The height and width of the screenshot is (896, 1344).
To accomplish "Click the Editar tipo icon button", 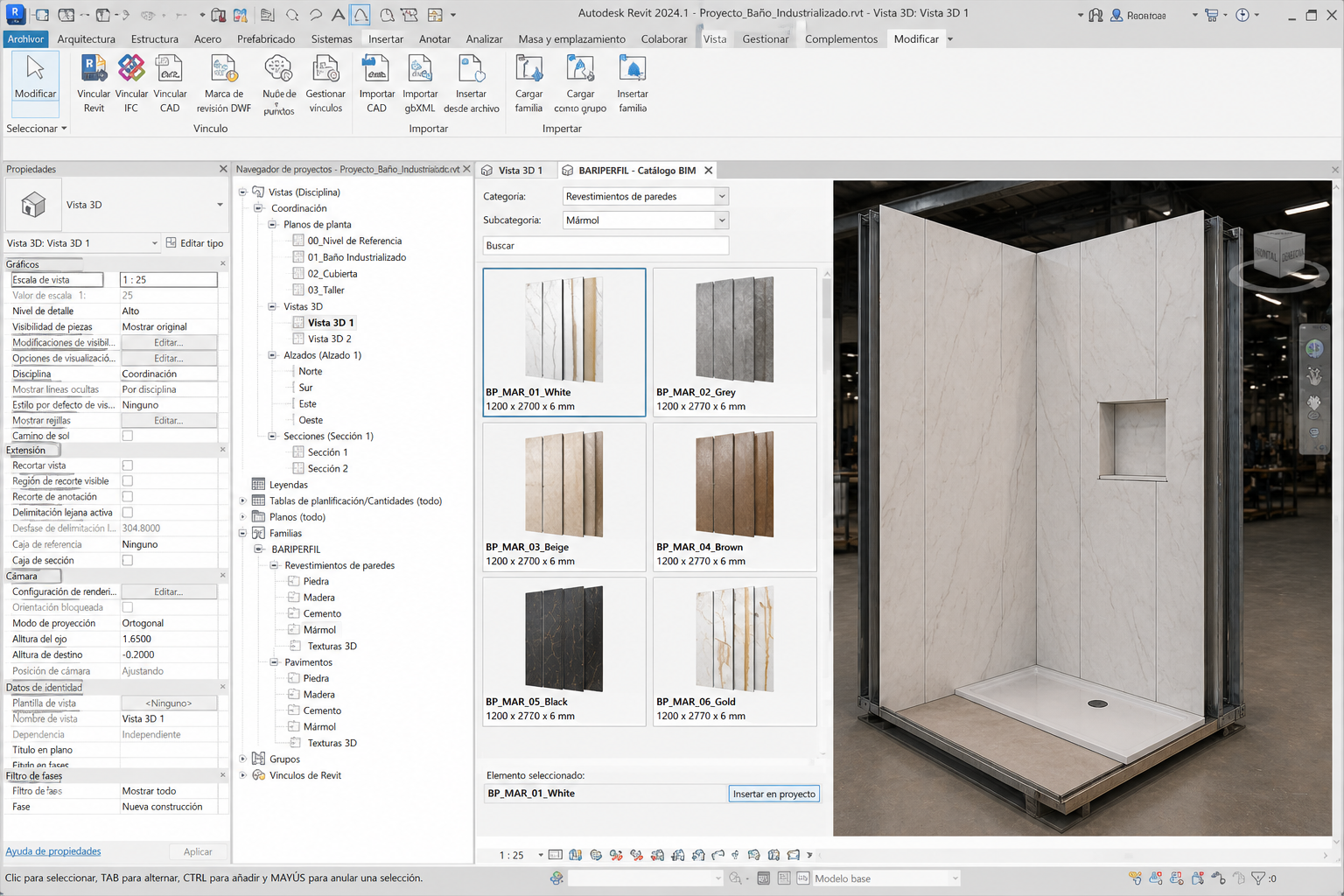I will tap(171, 242).
